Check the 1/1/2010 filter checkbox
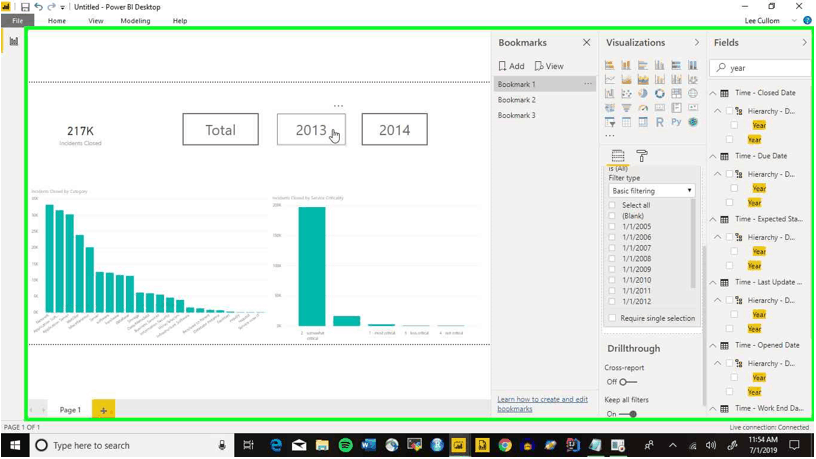 coord(612,280)
